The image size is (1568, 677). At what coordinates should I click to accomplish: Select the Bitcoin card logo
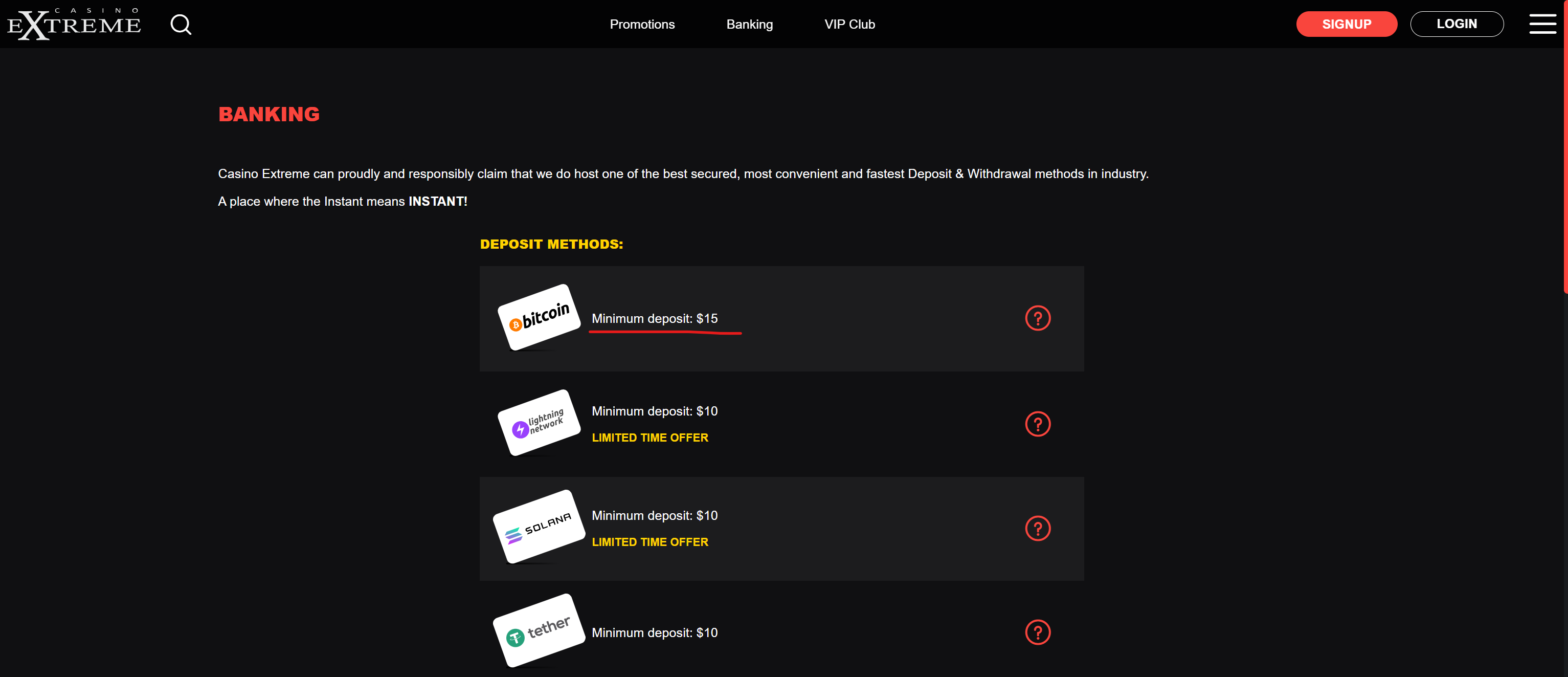pyautogui.click(x=539, y=317)
